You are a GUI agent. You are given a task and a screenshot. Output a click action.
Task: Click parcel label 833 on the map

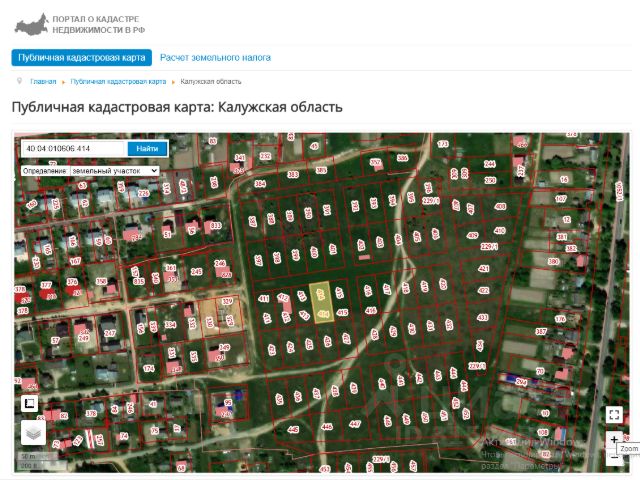pos(216,225)
